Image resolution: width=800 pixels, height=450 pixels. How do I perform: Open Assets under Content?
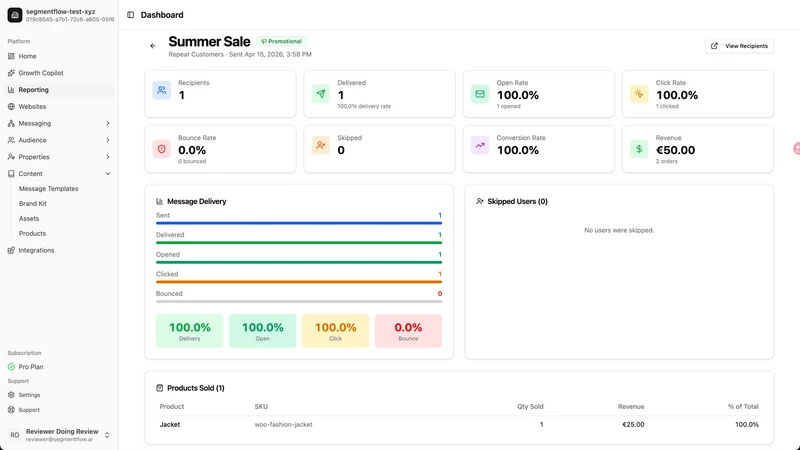[29, 218]
